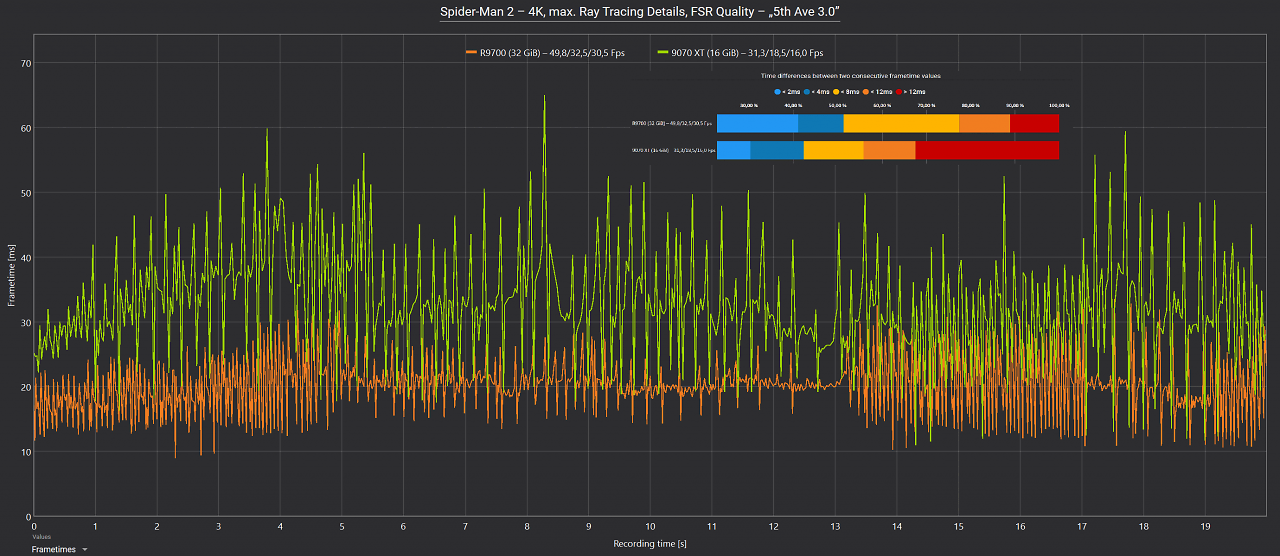This screenshot has width=1280, height=556.
Task: Click the 'Time differences between two consecutive frametime values' heading
Action: click(850, 75)
